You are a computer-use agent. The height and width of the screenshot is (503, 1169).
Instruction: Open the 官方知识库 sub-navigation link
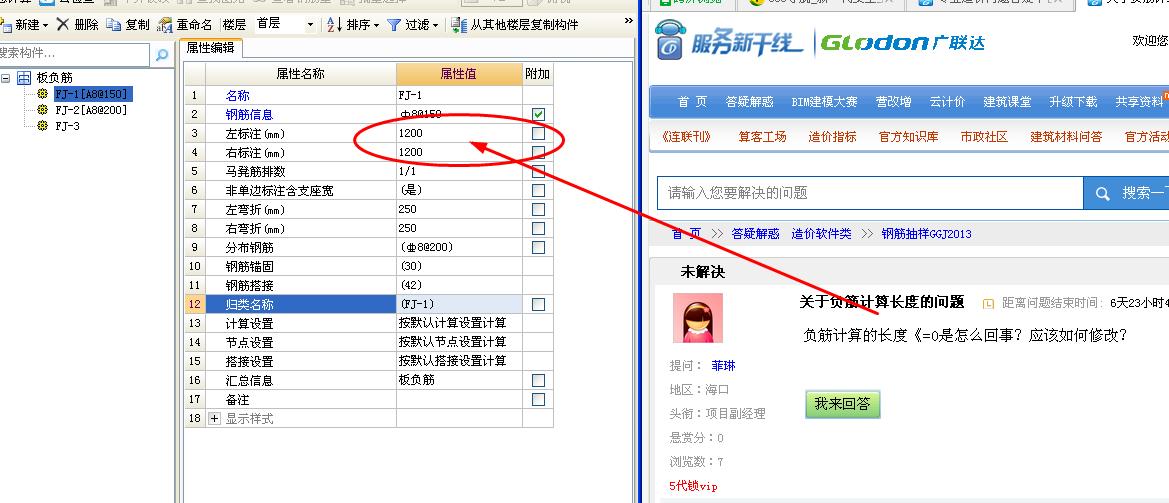[908, 137]
